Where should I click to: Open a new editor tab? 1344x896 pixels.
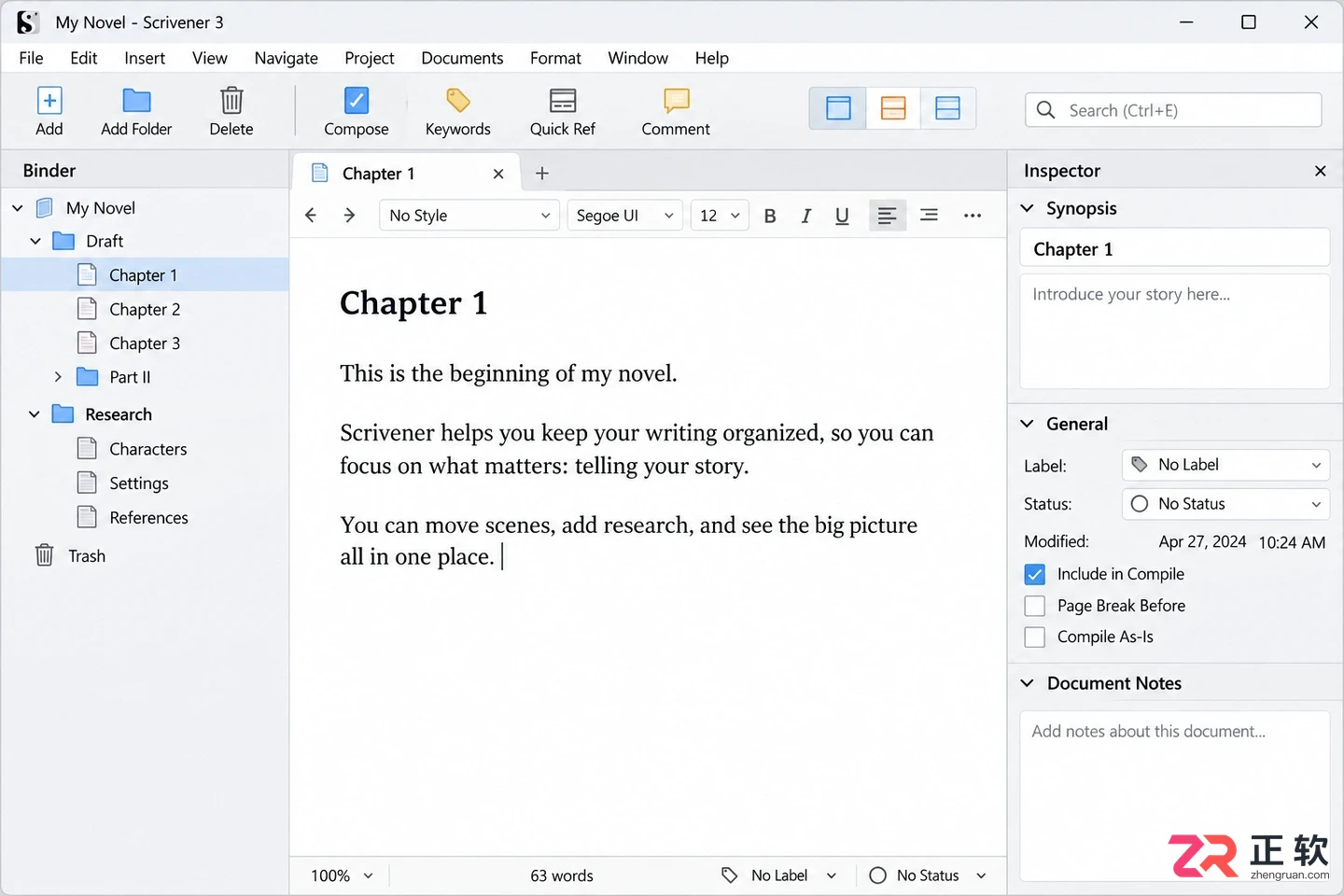tap(542, 174)
